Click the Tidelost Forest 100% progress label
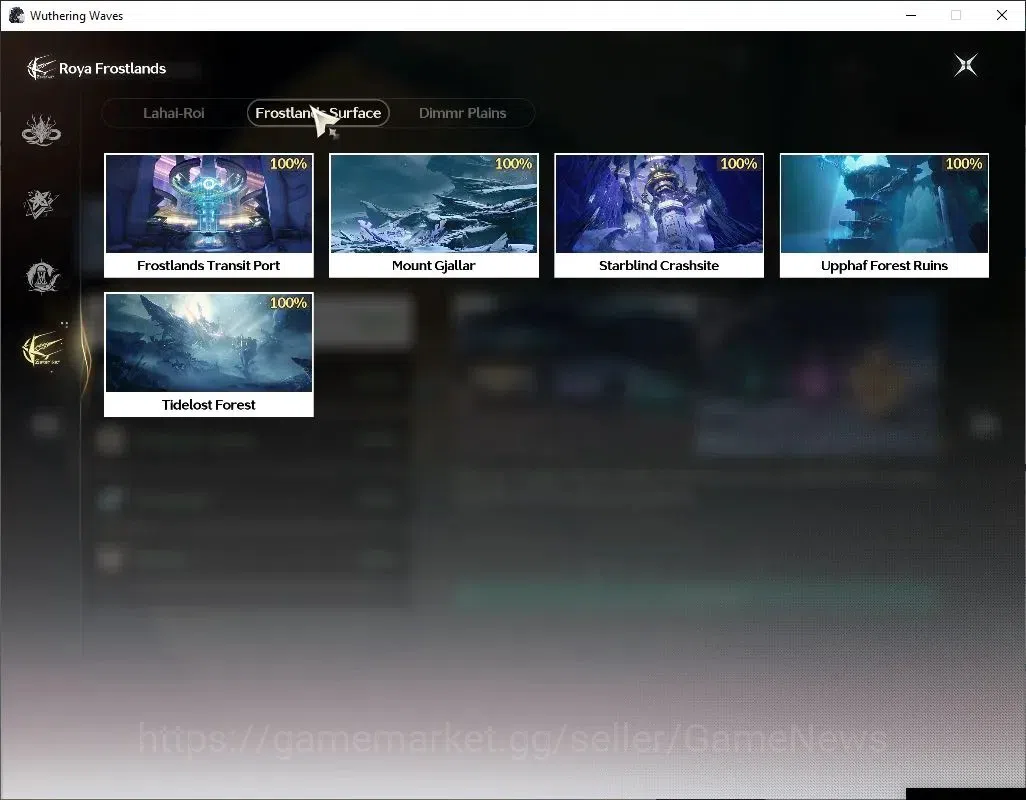1026x800 pixels. (x=289, y=303)
